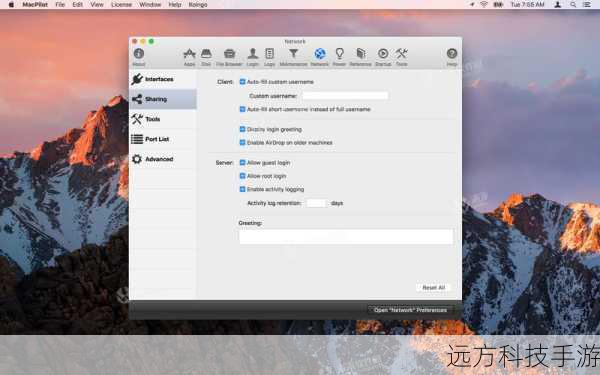600x375 pixels.
Task: Open the About toolbar icon
Action: 139,57
